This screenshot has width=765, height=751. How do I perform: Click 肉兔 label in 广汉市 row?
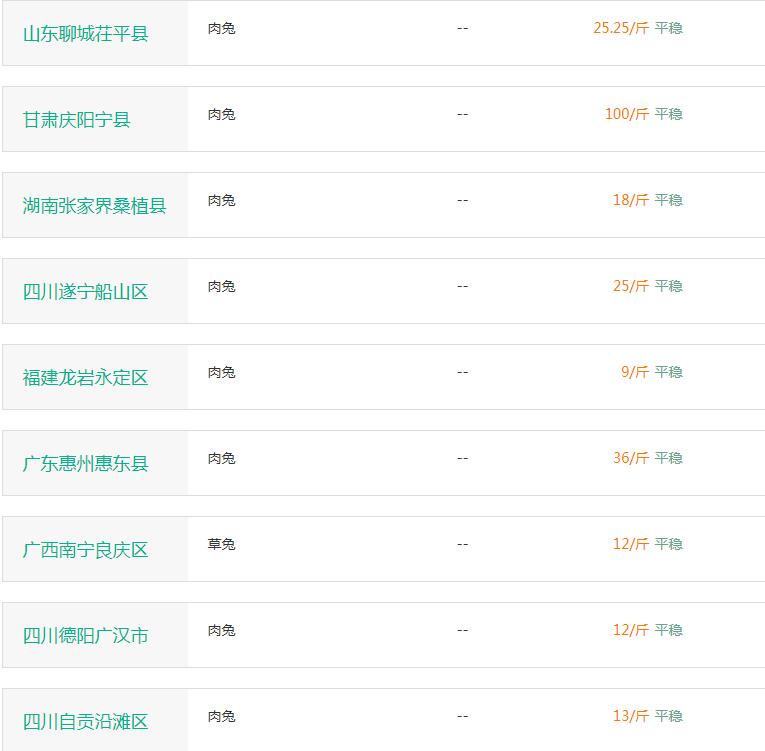point(221,630)
